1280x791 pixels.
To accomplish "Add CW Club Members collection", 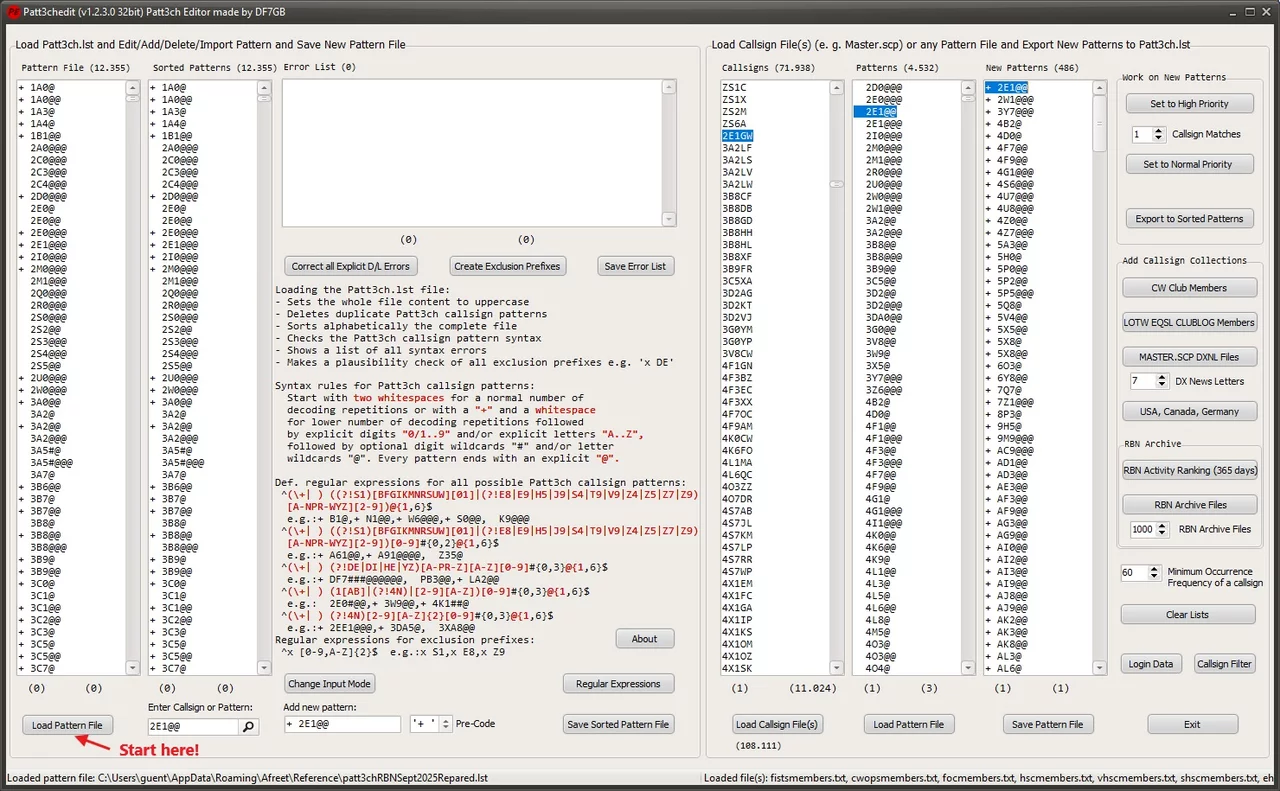I will (x=1189, y=288).
